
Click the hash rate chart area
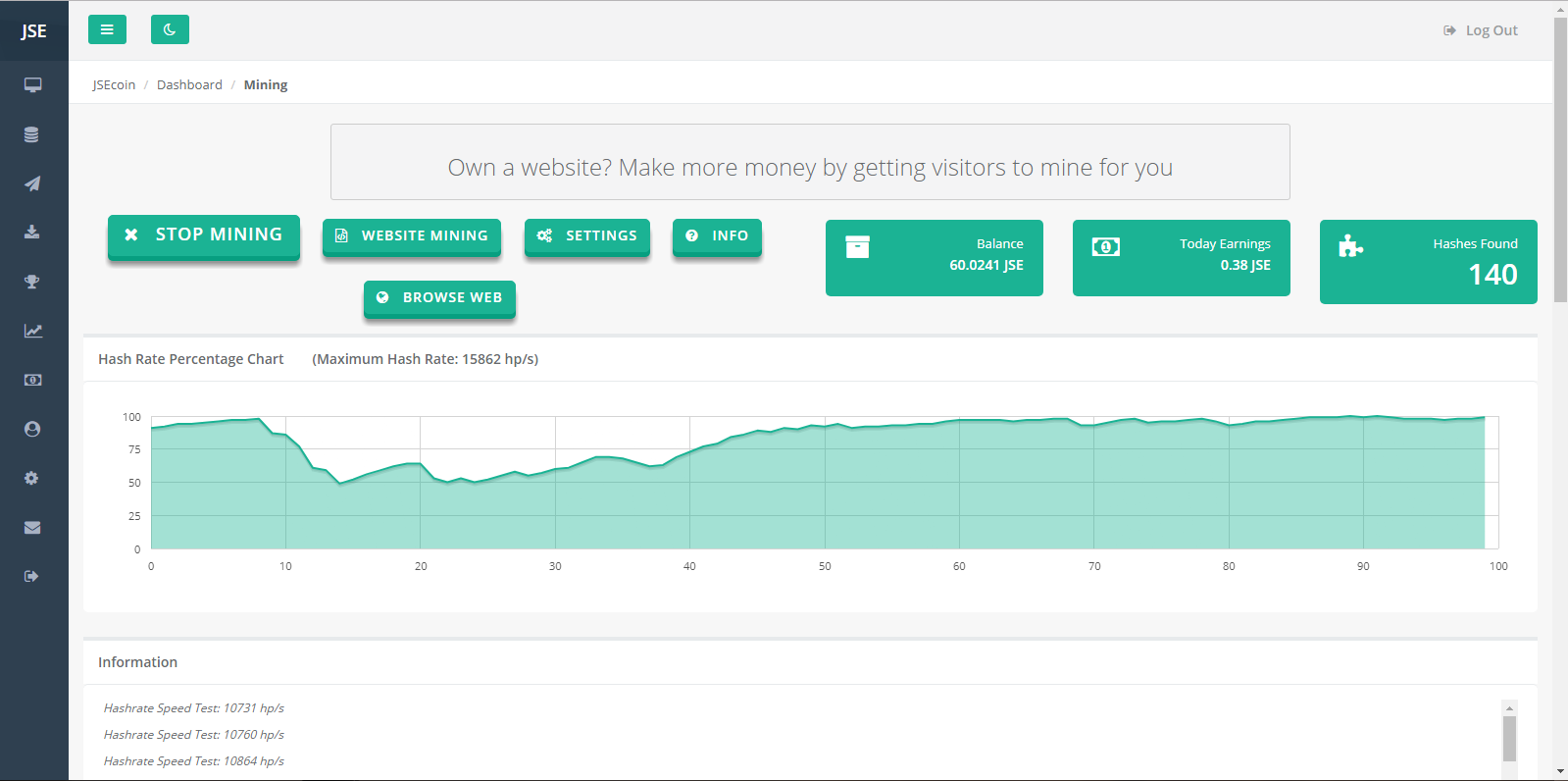coord(825,483)
